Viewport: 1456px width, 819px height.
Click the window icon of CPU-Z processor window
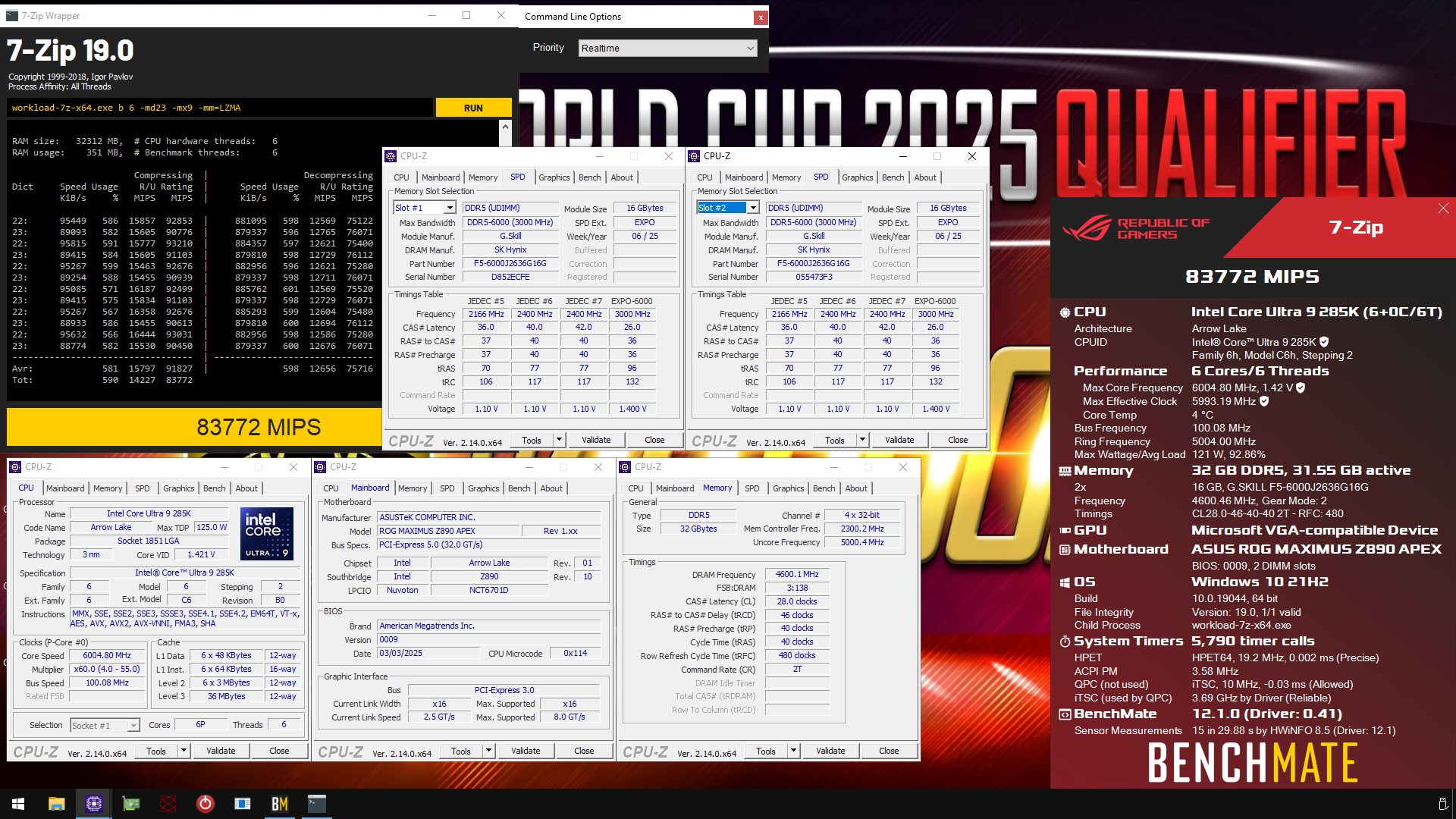15,467
